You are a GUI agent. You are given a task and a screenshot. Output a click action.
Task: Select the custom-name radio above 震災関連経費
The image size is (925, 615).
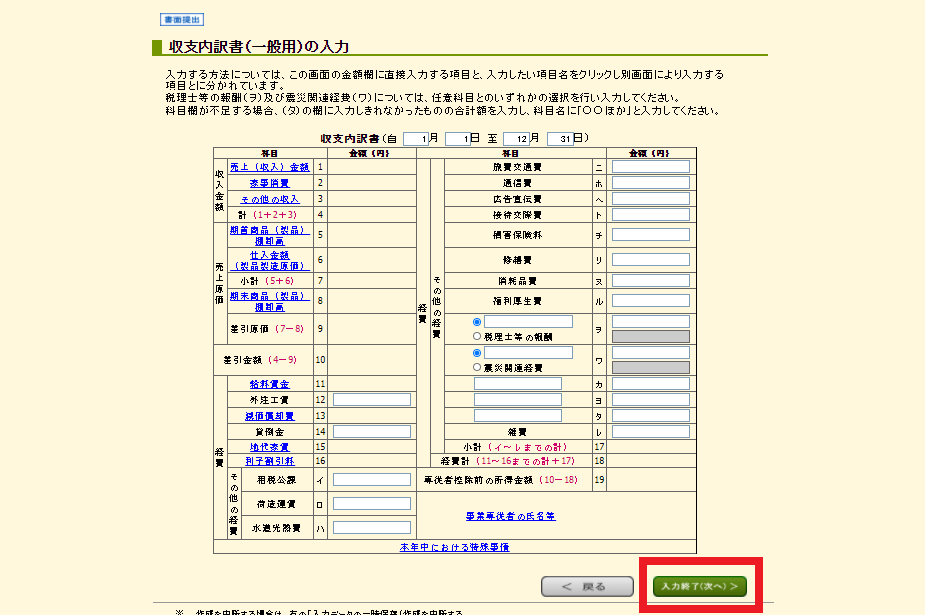pos(477,353)
